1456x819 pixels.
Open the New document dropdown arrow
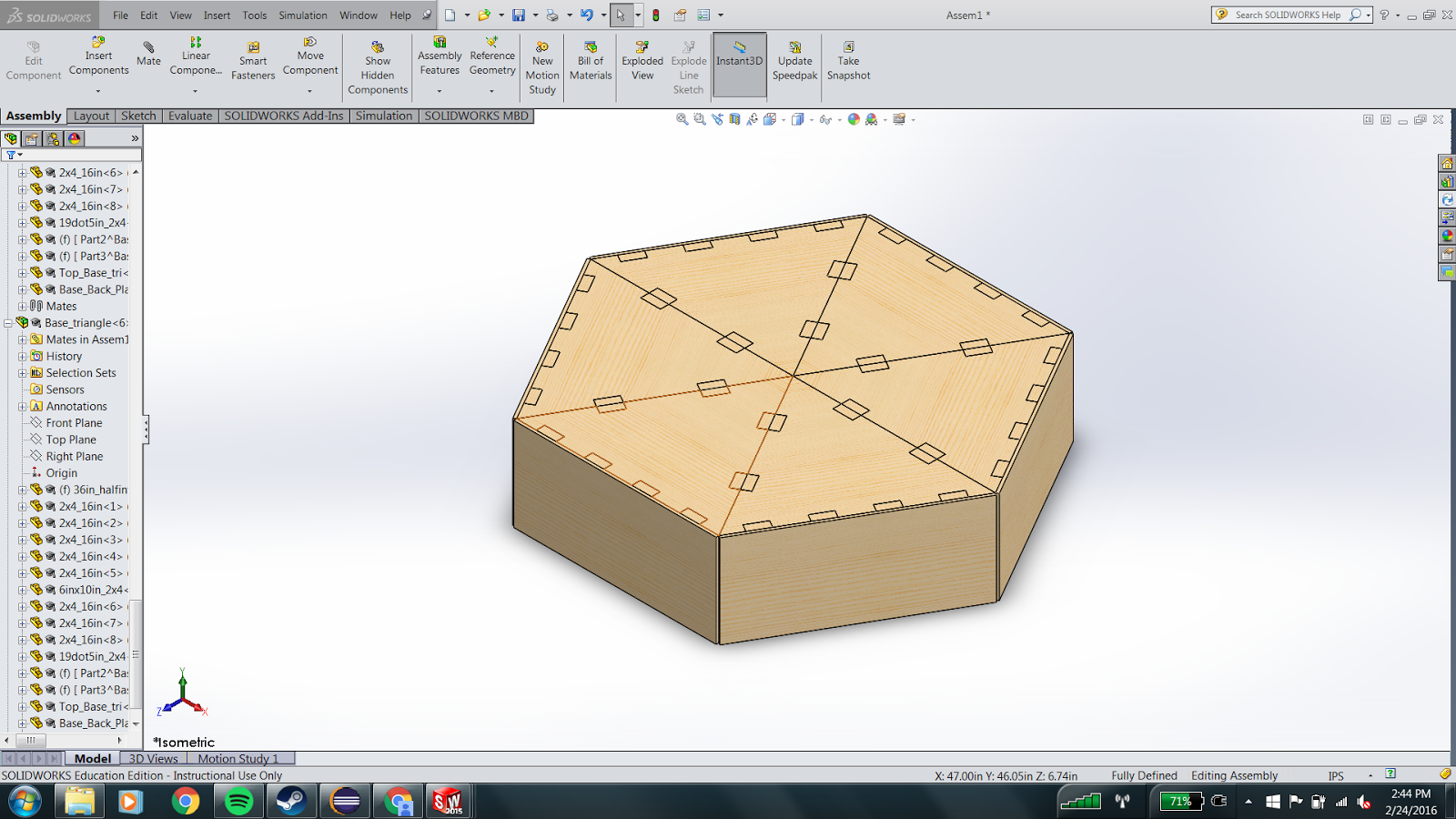467,15
